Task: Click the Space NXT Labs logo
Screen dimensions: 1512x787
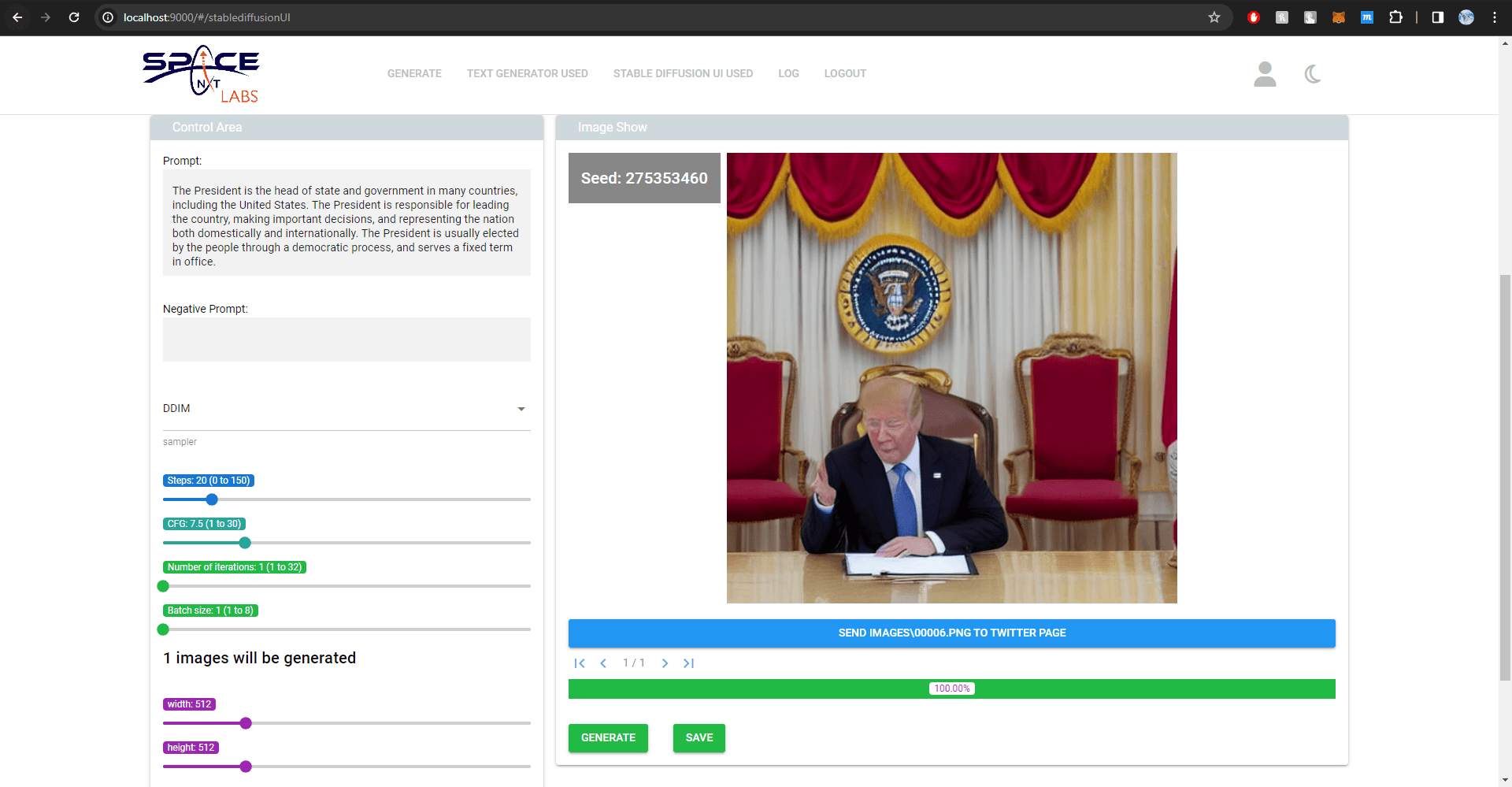Action: [x=202, y=74]
